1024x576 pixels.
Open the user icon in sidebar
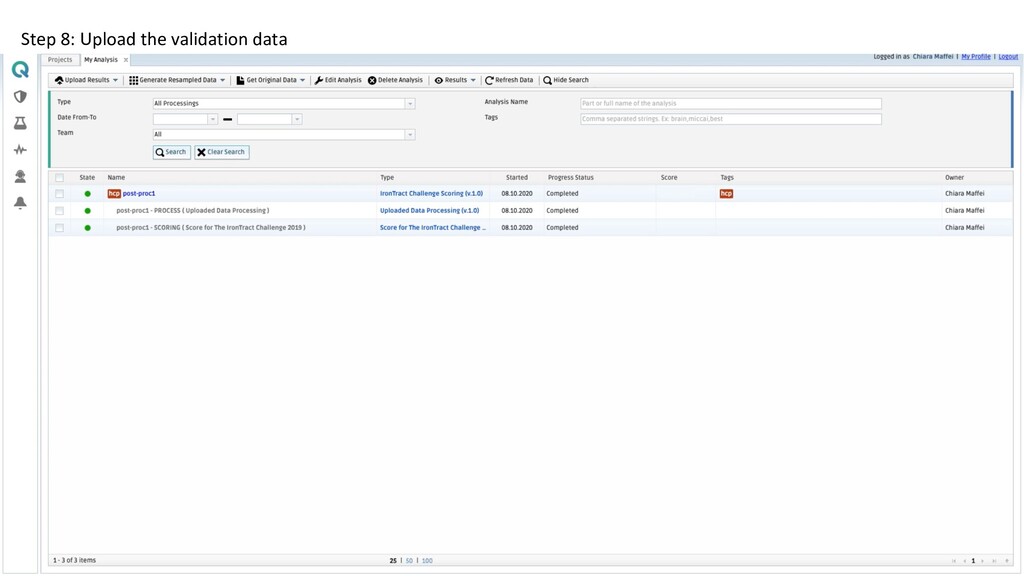(x=20, y=176)
